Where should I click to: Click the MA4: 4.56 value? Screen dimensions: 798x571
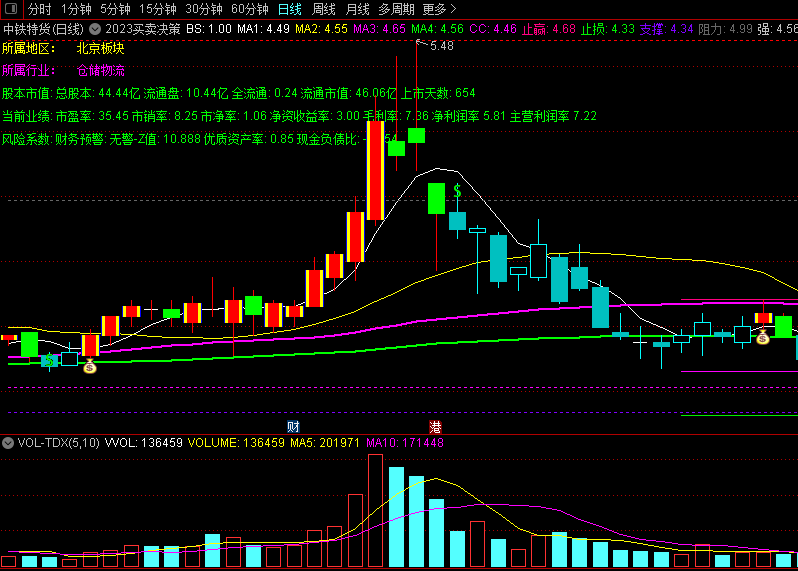tap(437, 29)
